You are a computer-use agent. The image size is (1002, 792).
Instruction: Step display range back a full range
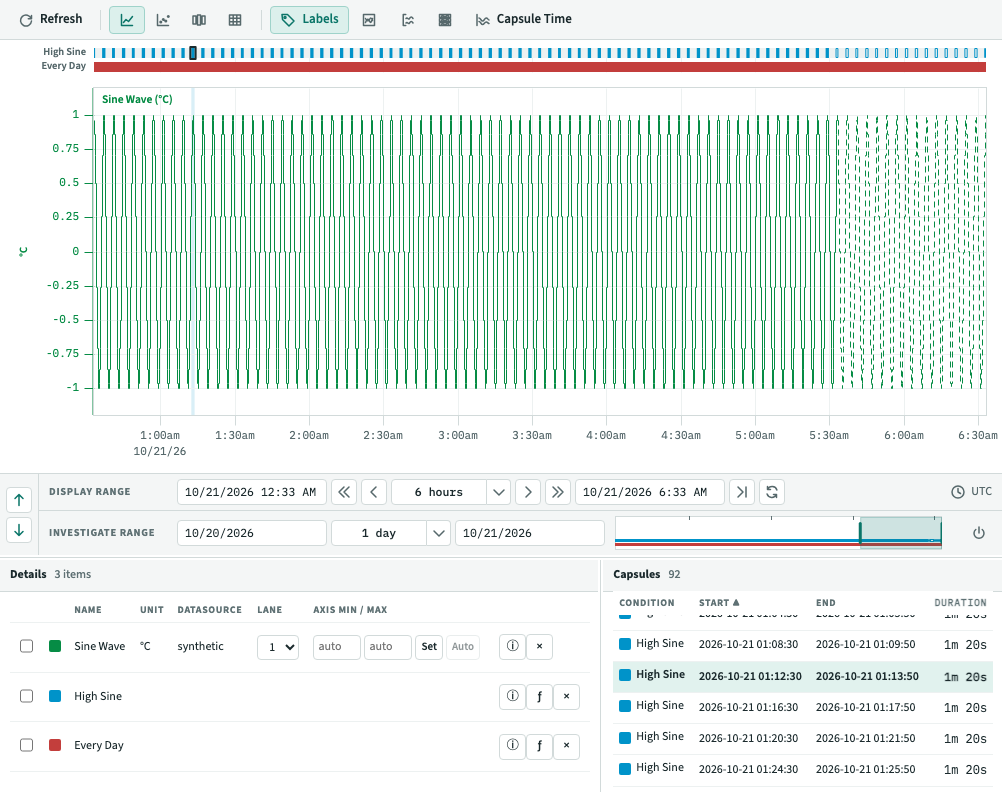(344, 492)
